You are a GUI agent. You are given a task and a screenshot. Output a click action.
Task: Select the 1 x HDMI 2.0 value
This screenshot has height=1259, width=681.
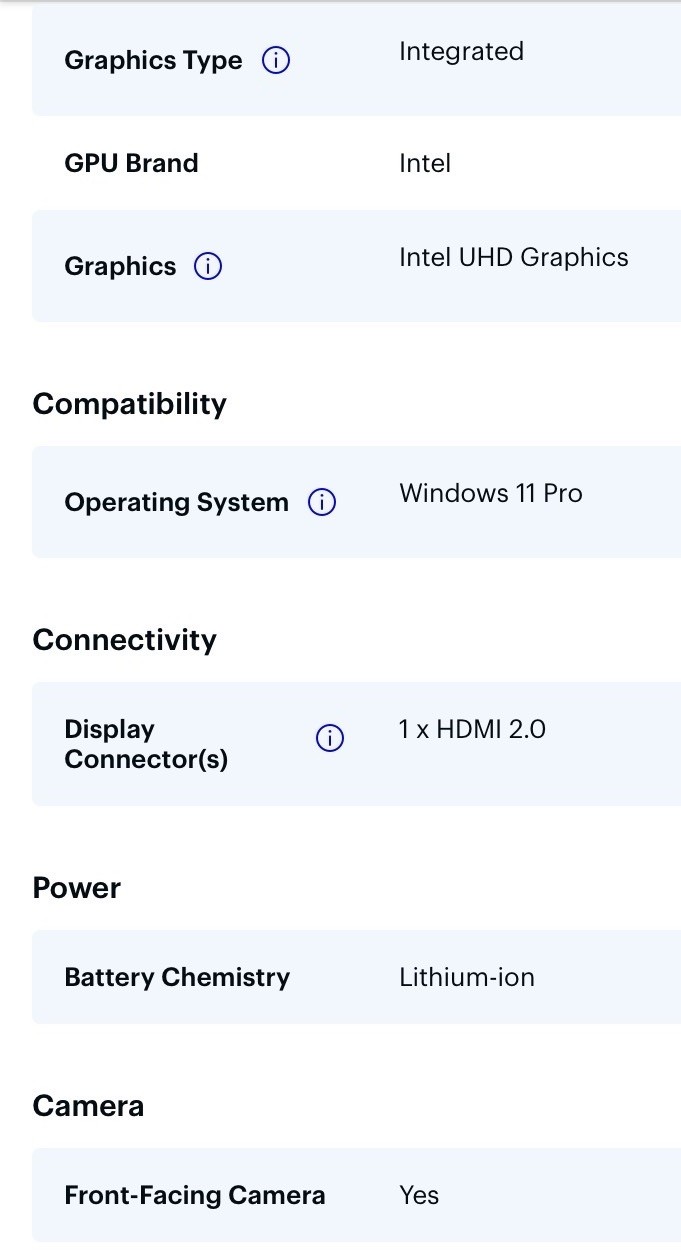(472, 730)
